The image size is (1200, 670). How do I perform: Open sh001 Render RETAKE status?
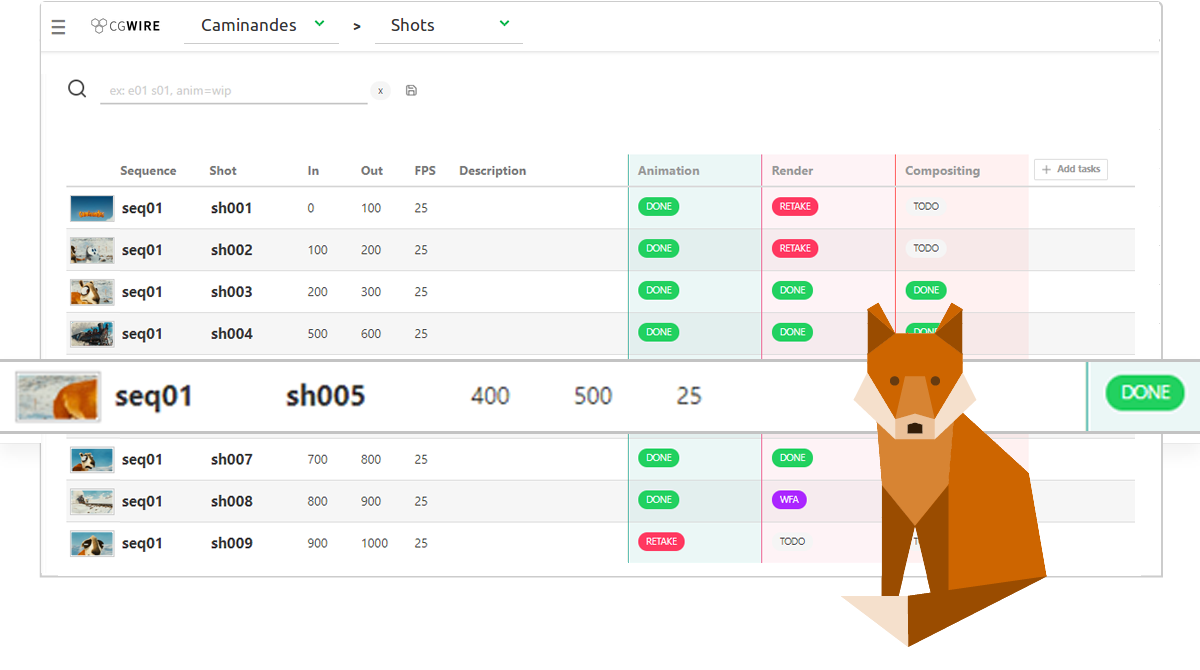[794, 207]
